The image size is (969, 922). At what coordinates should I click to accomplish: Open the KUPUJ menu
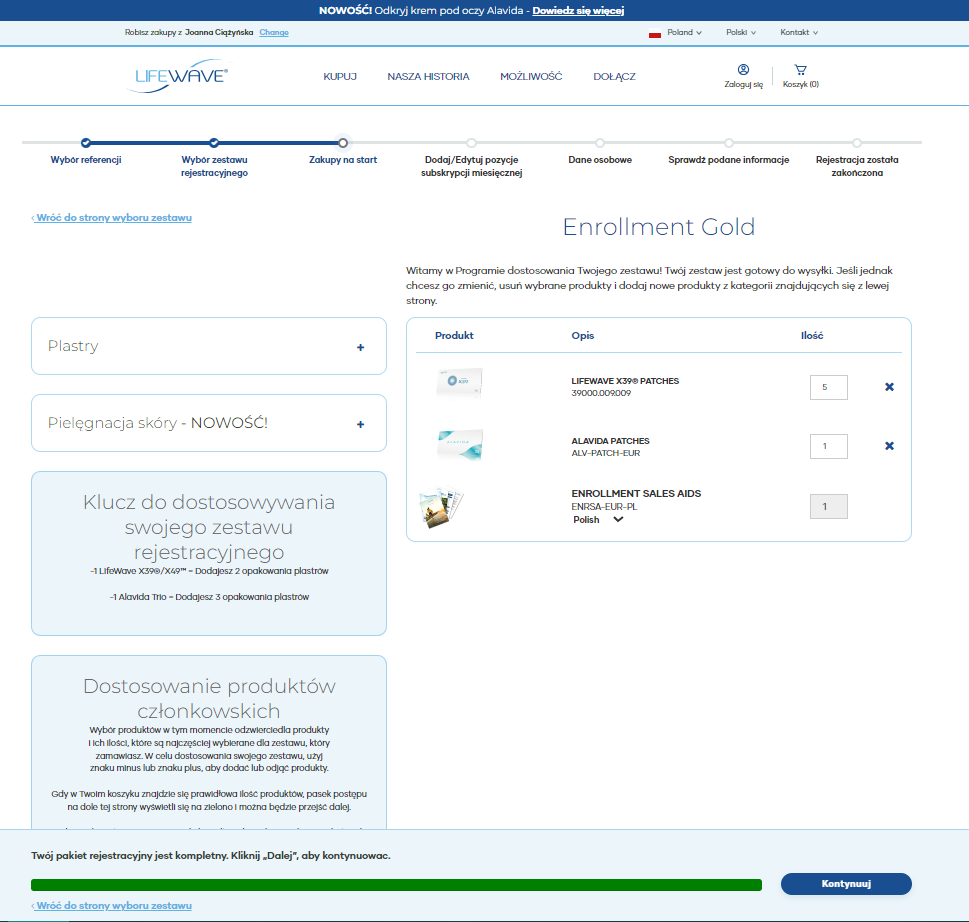click(340, 77)
